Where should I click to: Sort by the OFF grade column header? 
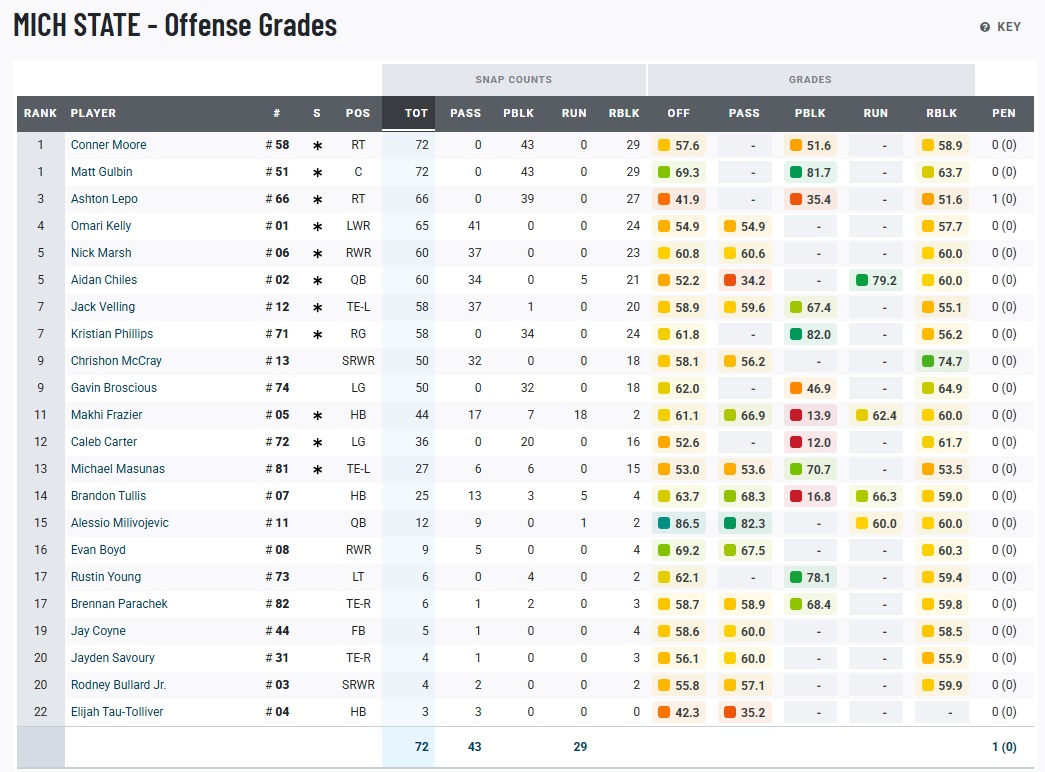pyautogui.click(x=679, y=113)
